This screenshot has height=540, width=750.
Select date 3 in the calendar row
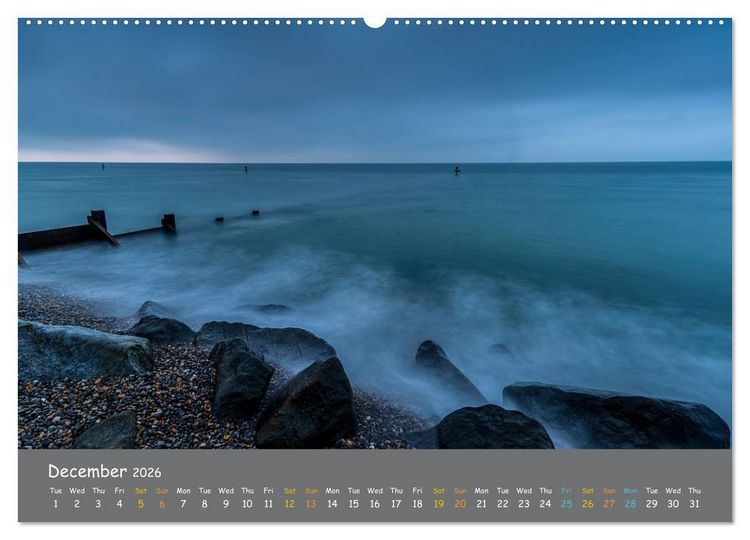tap(98, 504)
